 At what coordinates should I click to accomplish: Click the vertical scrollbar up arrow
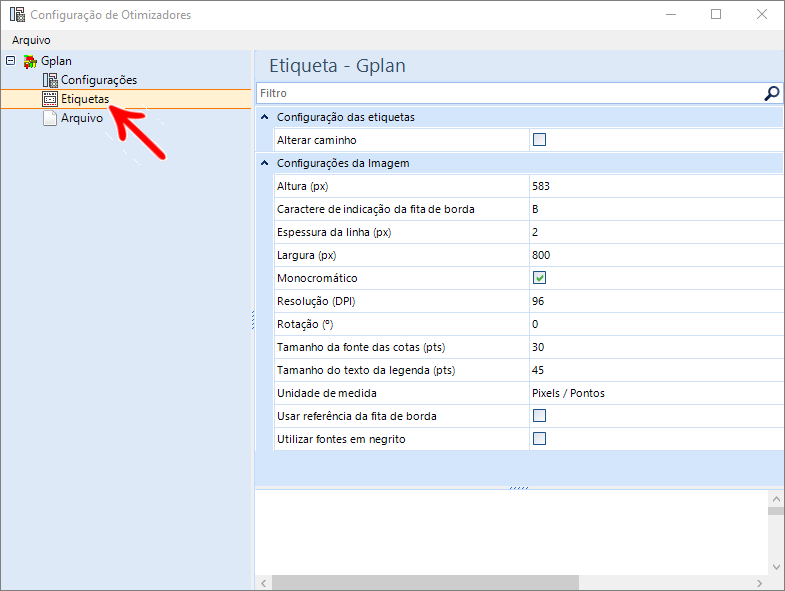[776, 499]
